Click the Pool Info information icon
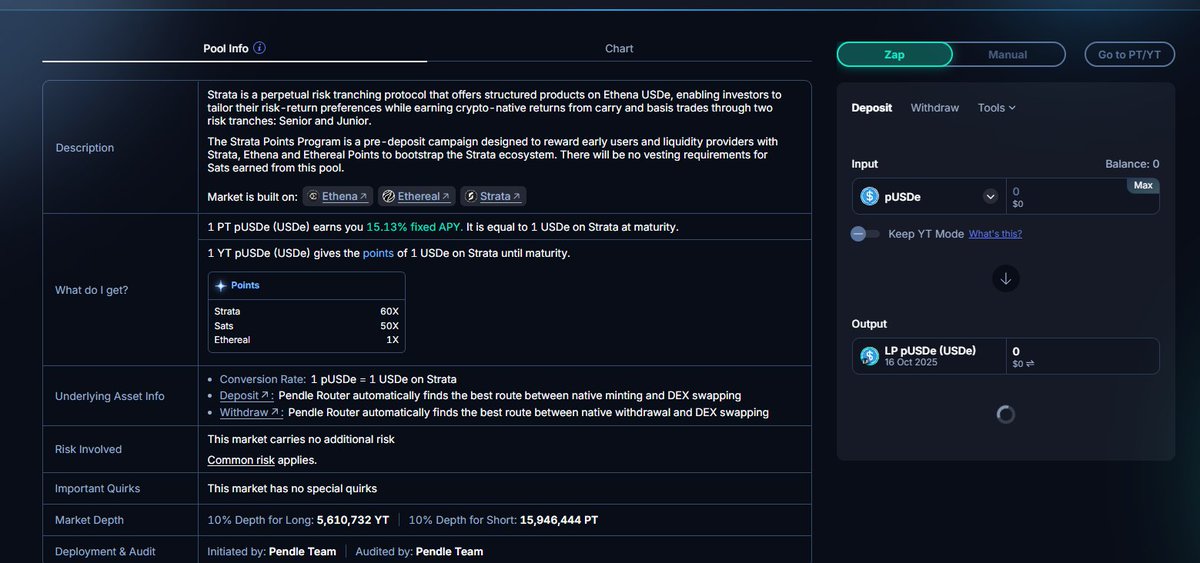The image size is (1200, 563). pyautogui.click(x=260, y=48)
